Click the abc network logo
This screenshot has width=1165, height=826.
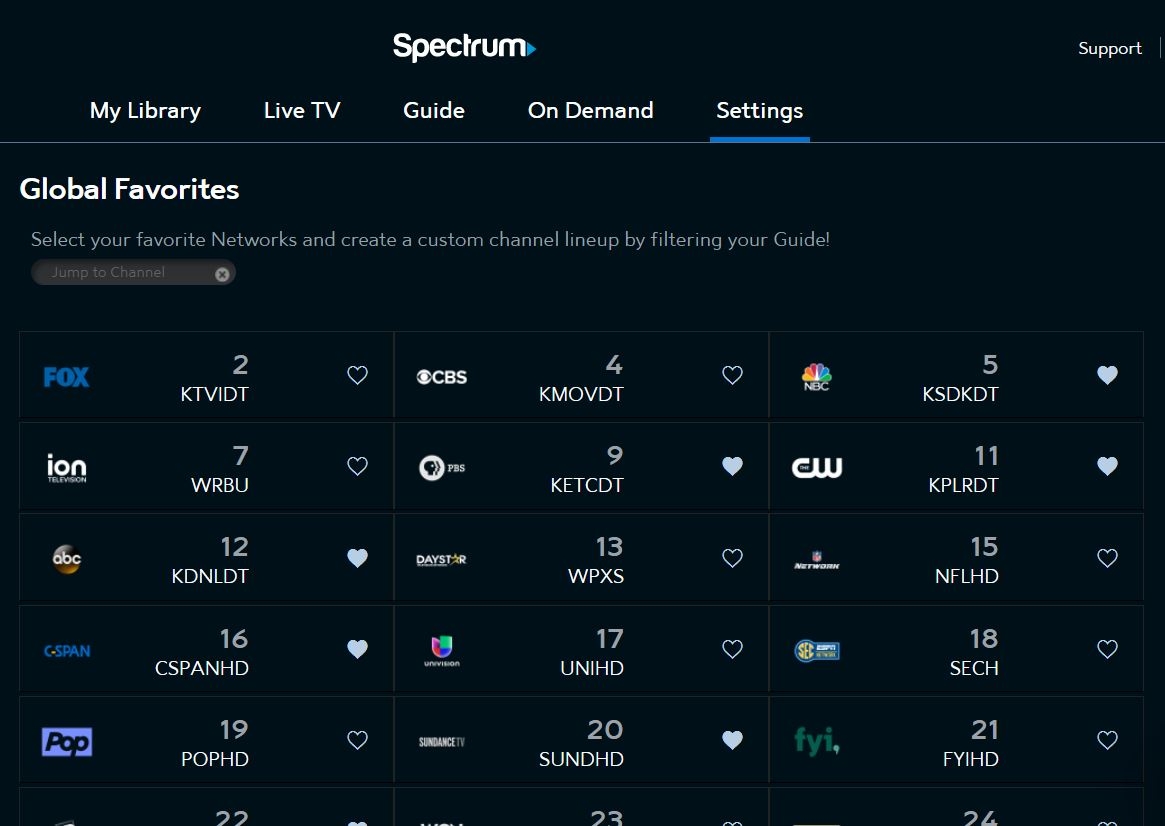coord(66,558)
